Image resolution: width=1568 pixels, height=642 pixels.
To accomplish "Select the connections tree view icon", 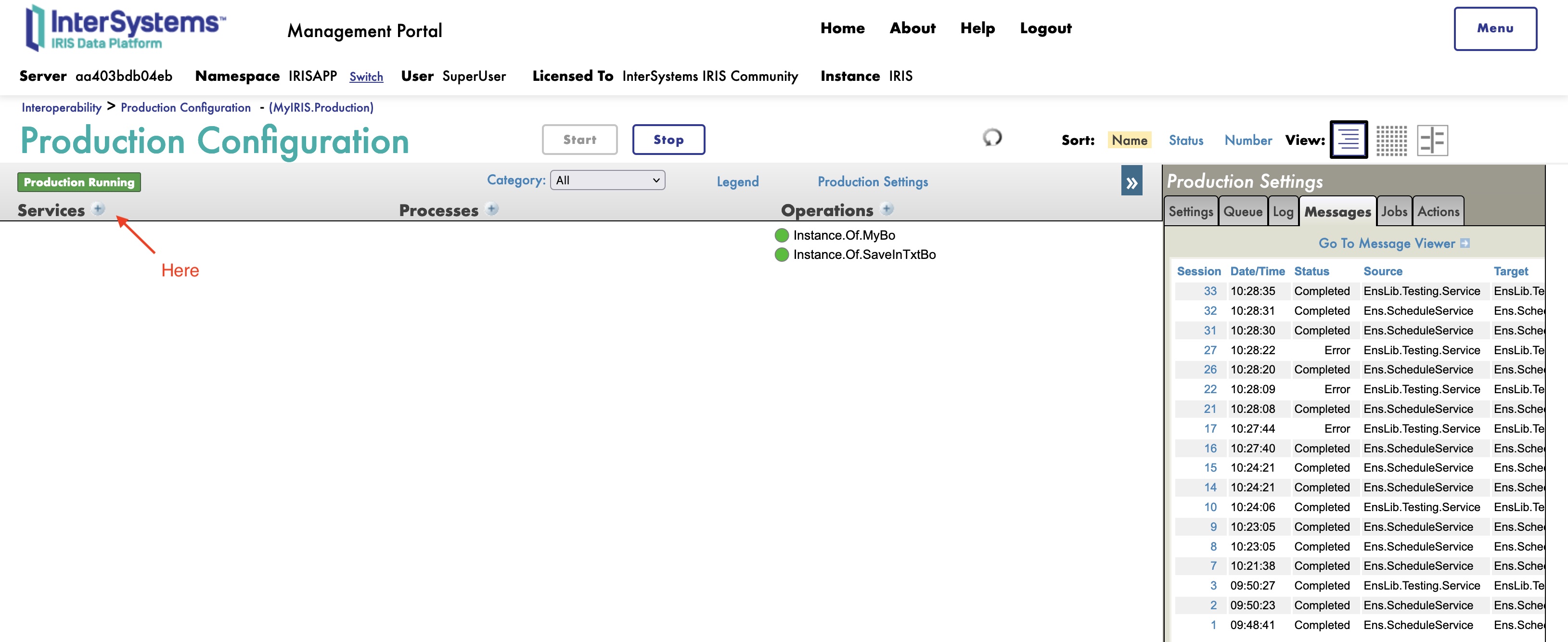I will [x=1432, y=140].
